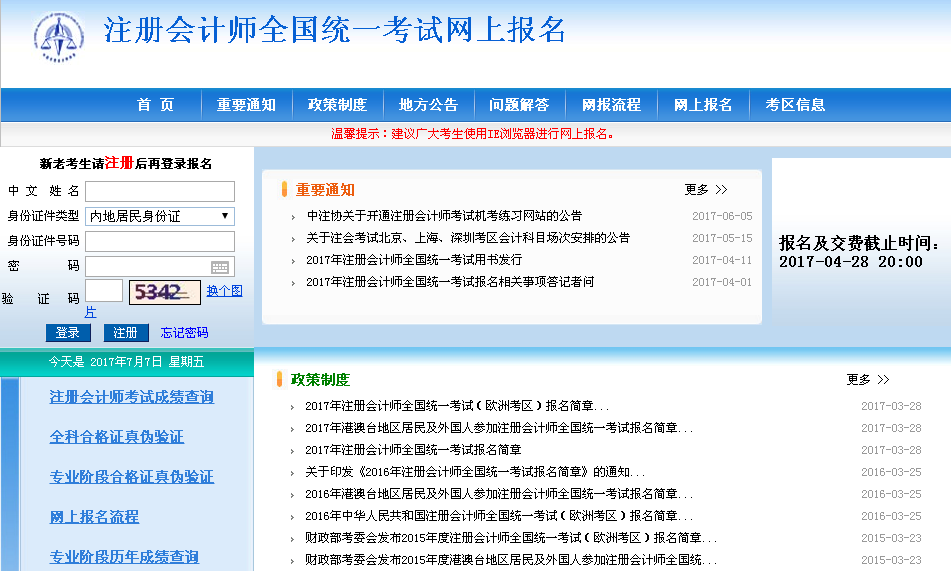Viewport: 951px width, 571px height.
Task: Open 专业阶段合格证真伪验证 link
Action: point(132,477)
